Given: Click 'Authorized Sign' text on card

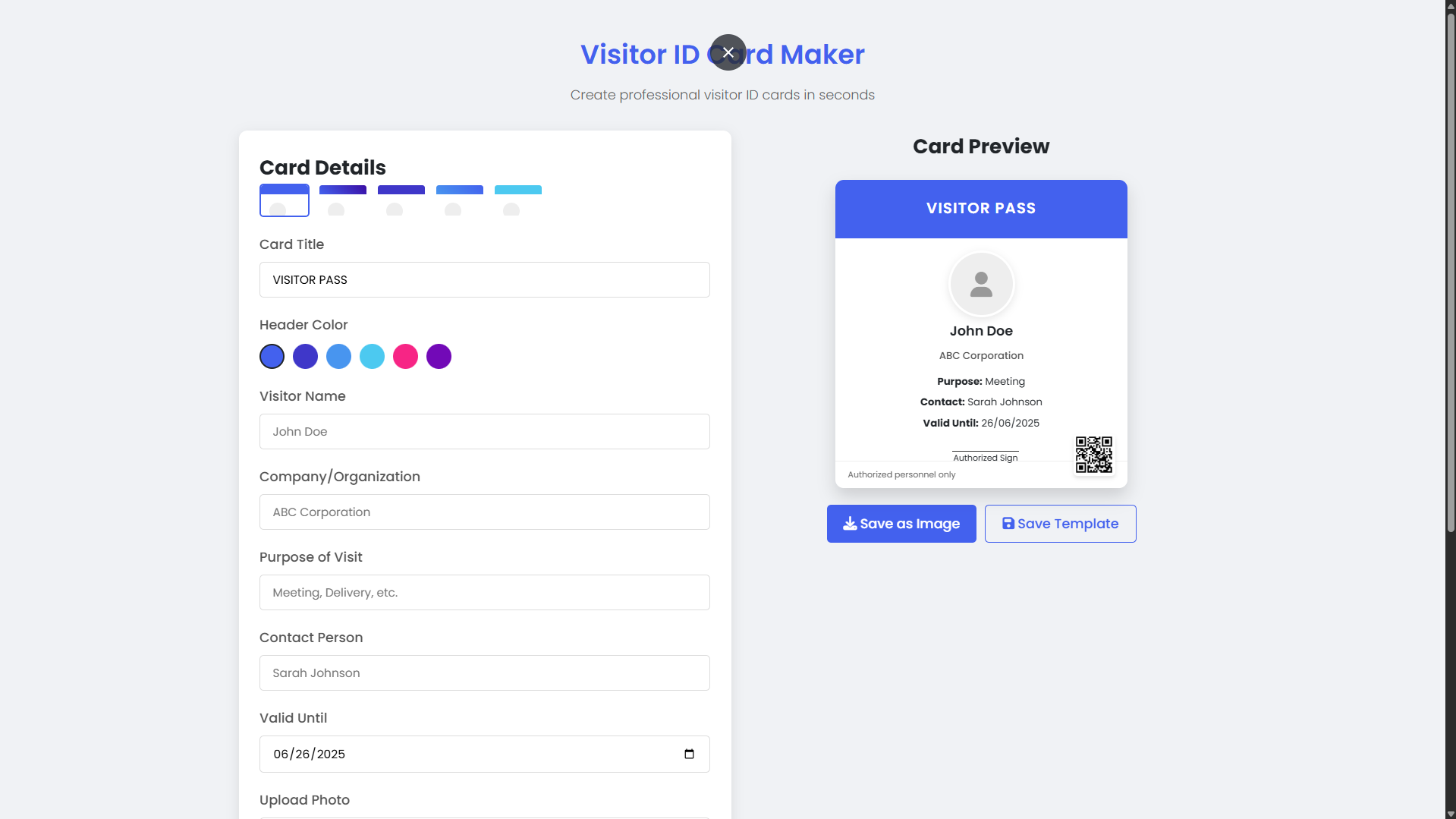Looking at the screenshot, I should pos(985,458).
